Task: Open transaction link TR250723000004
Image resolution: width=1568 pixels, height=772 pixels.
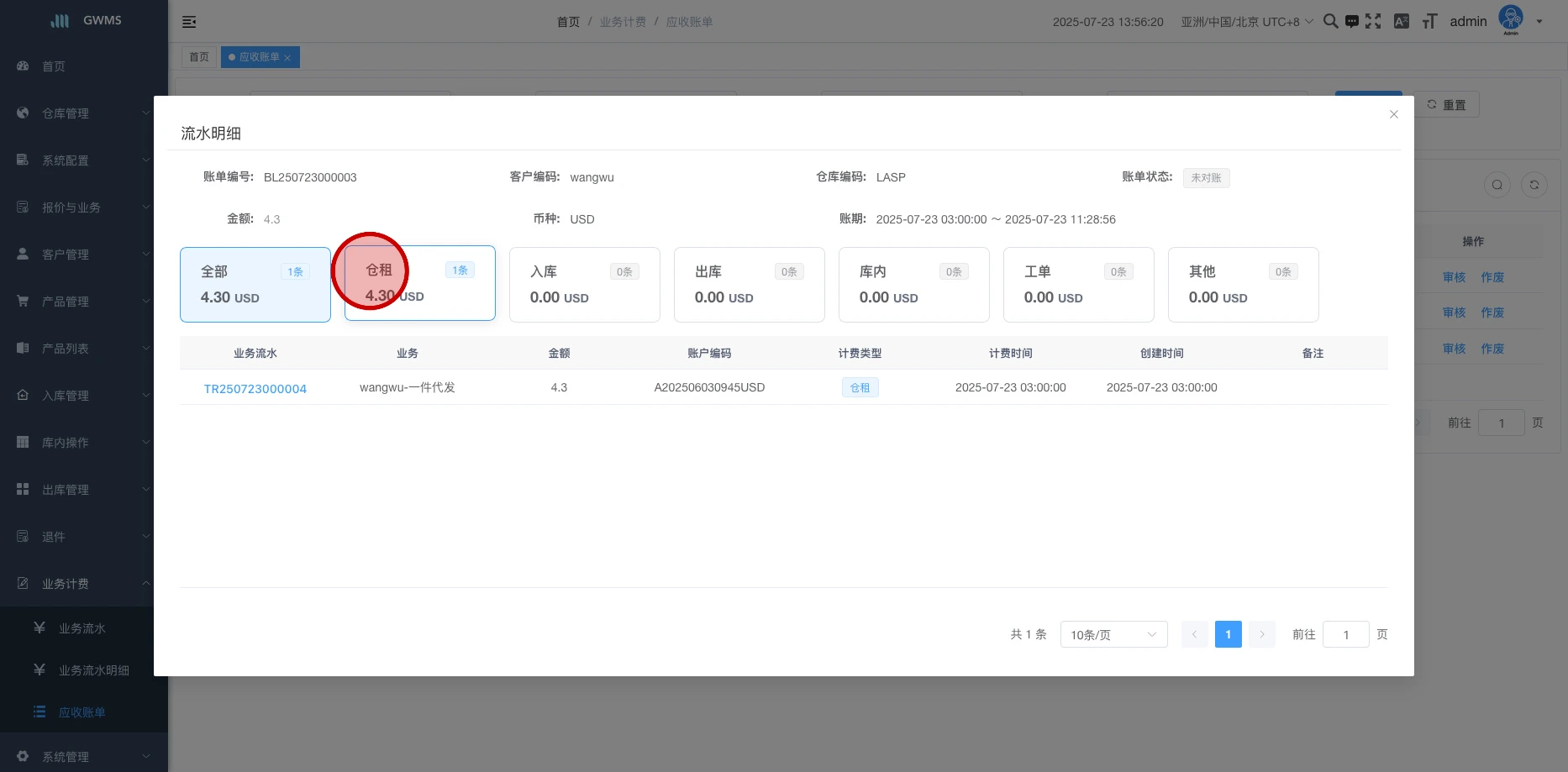Action: [255, 388]
